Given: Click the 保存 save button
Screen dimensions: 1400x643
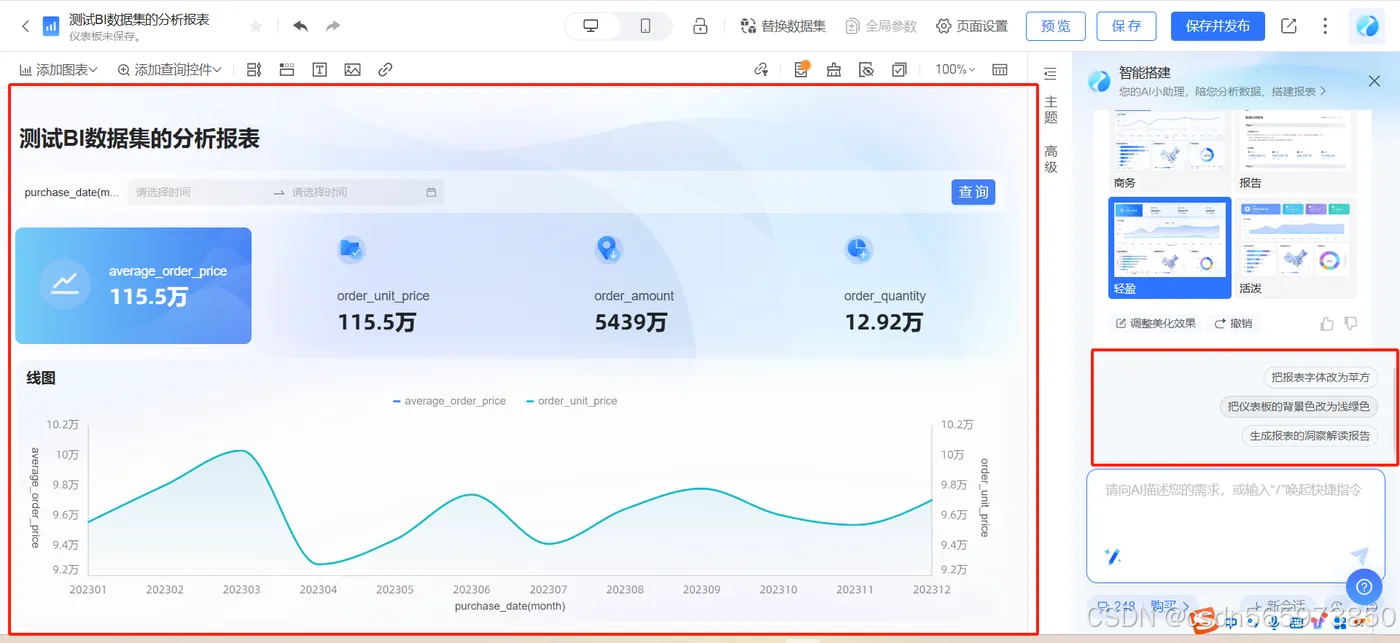Looking at the screenshot, I should coord(1126,26).
